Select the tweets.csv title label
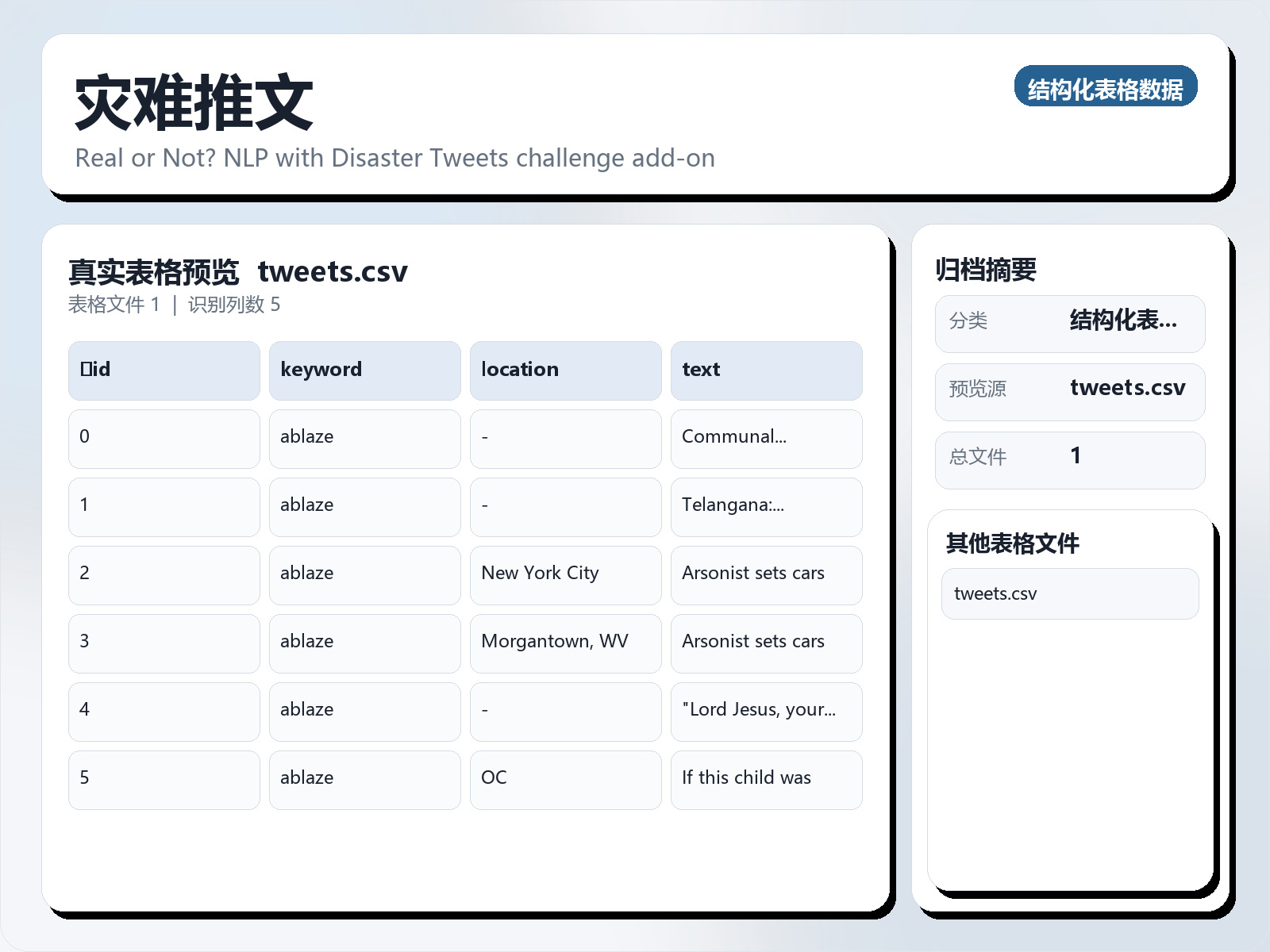The height and width of the screenshot is (952, 1270). (x=333, y=271)
